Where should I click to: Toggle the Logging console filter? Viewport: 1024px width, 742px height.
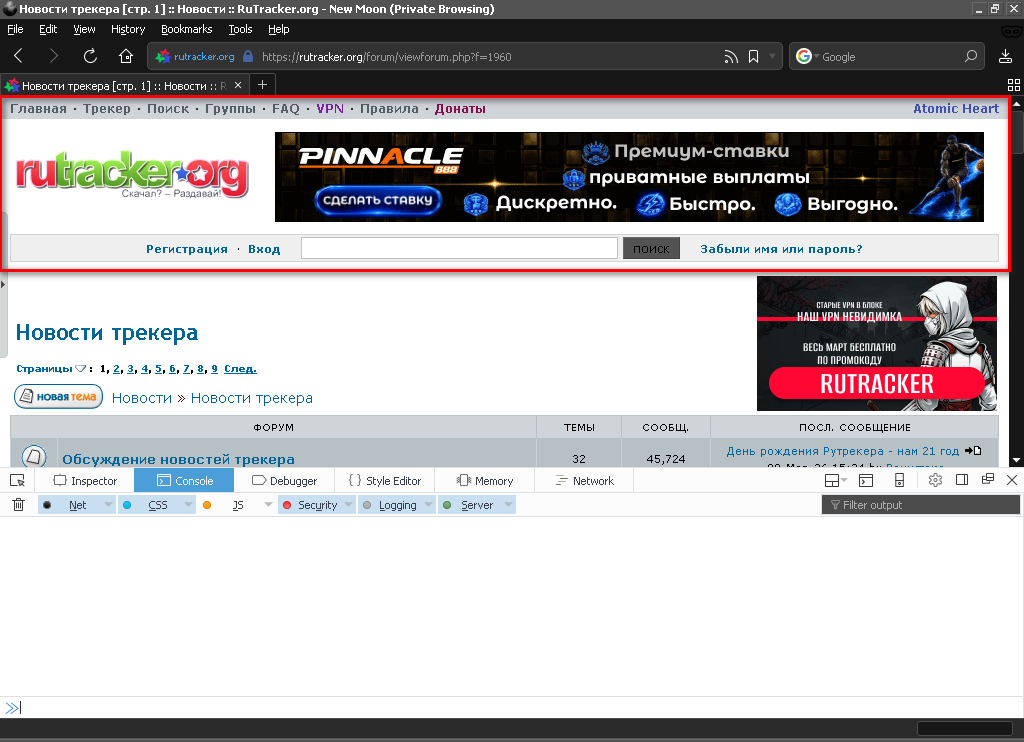[x=391, y=505]
